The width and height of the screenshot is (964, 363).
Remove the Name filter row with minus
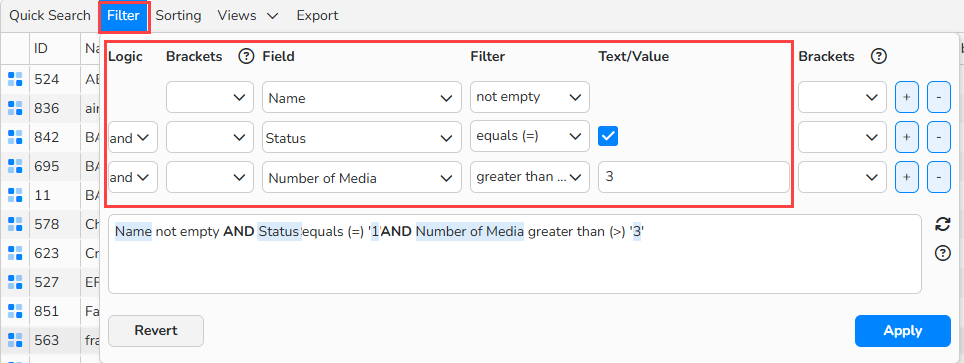click(x=939, y=97)
